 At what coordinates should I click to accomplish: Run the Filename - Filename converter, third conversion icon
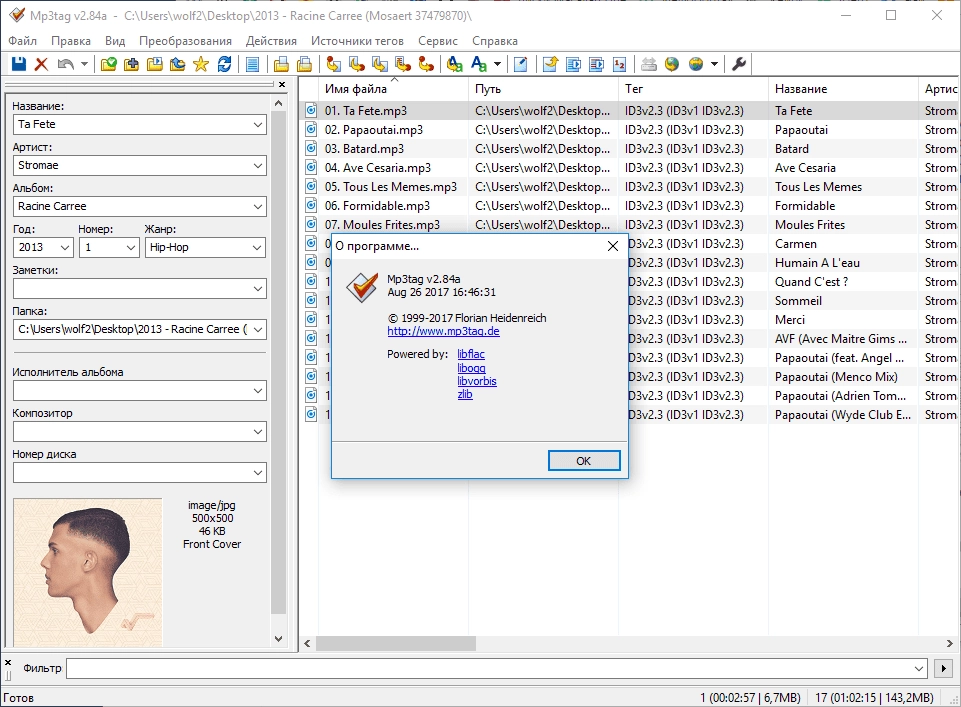380,64
